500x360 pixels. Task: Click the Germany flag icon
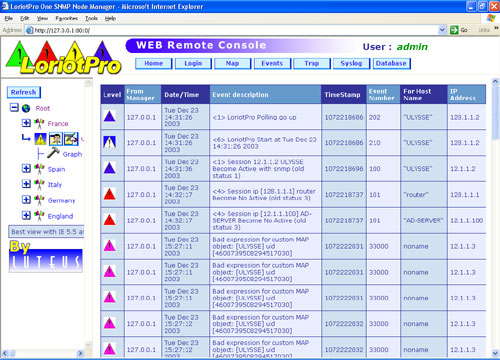pos(39,200)
